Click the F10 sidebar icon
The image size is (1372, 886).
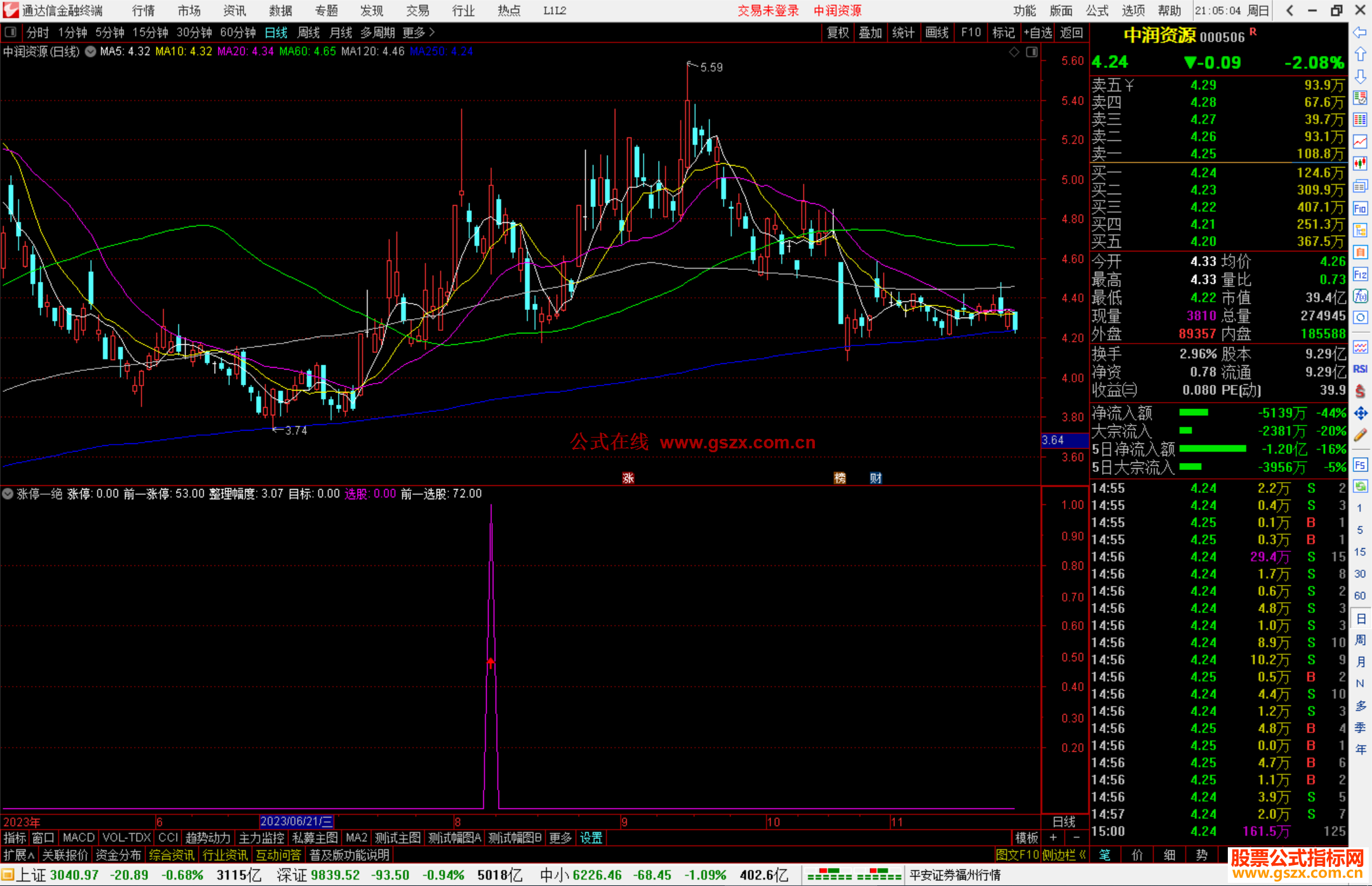coord(1360,208)
